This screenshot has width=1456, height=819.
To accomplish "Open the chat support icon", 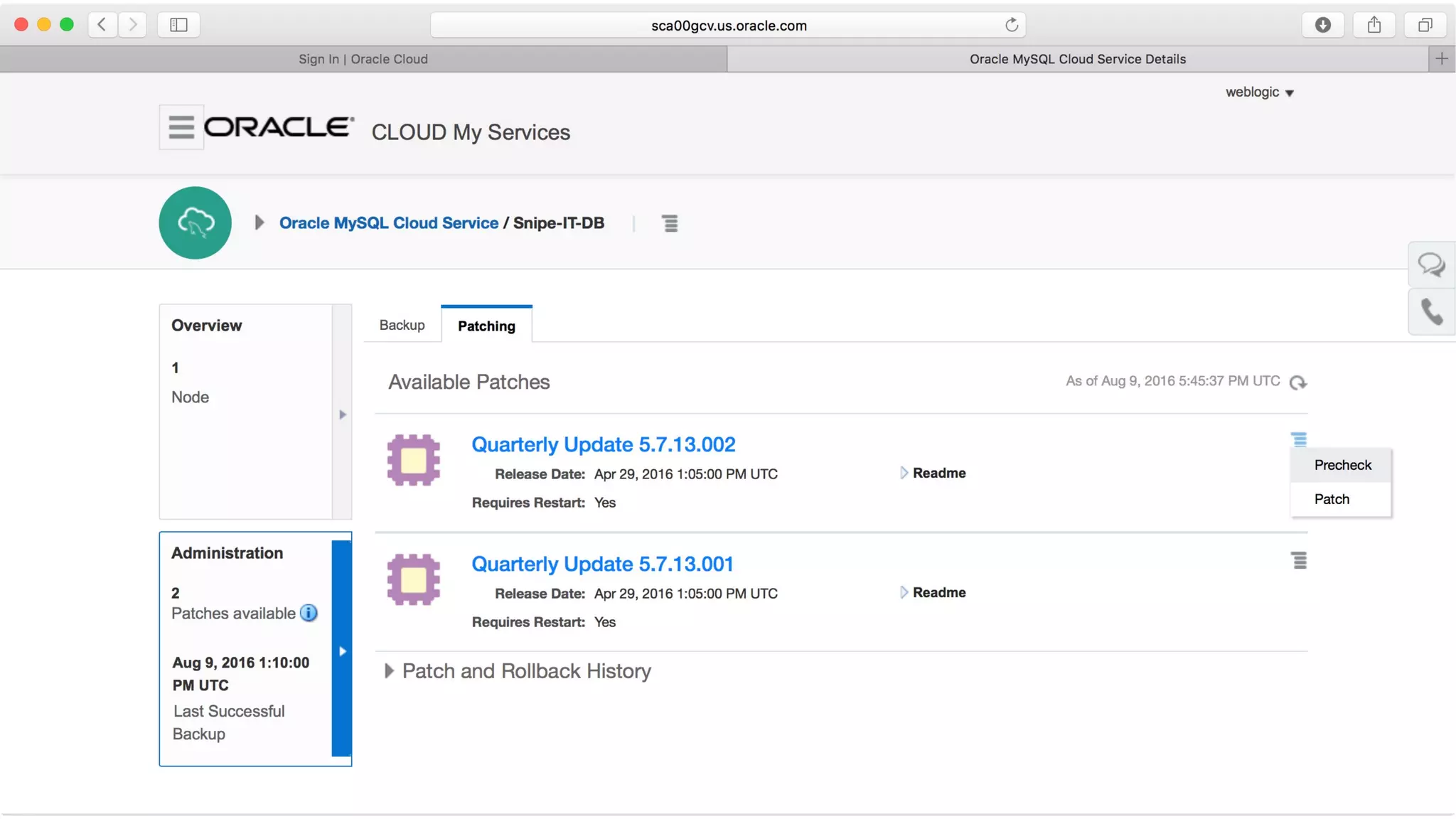I will click(1431, 265).
